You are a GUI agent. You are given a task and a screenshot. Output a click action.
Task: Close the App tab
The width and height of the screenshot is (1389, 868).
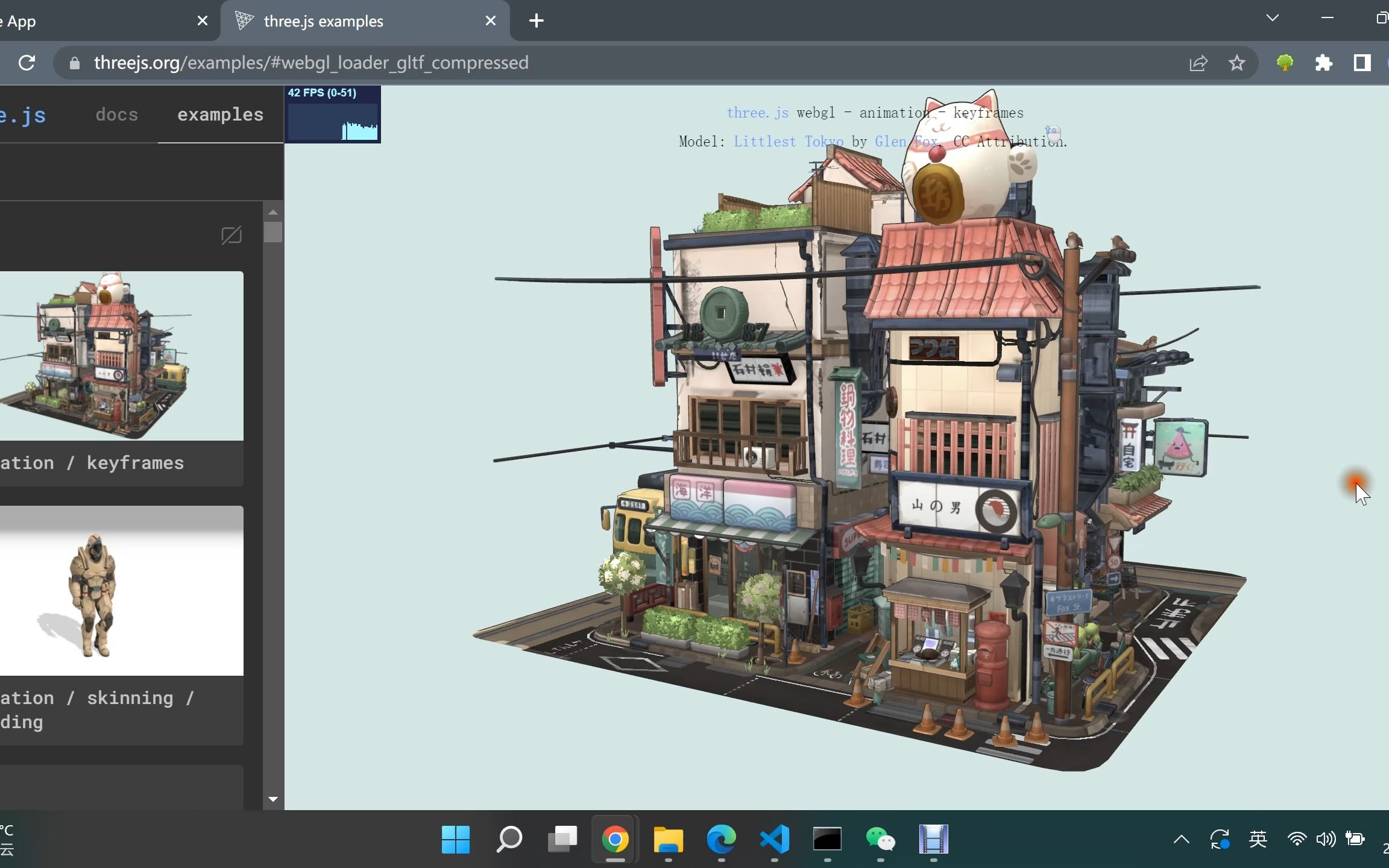tap(203, 21)
